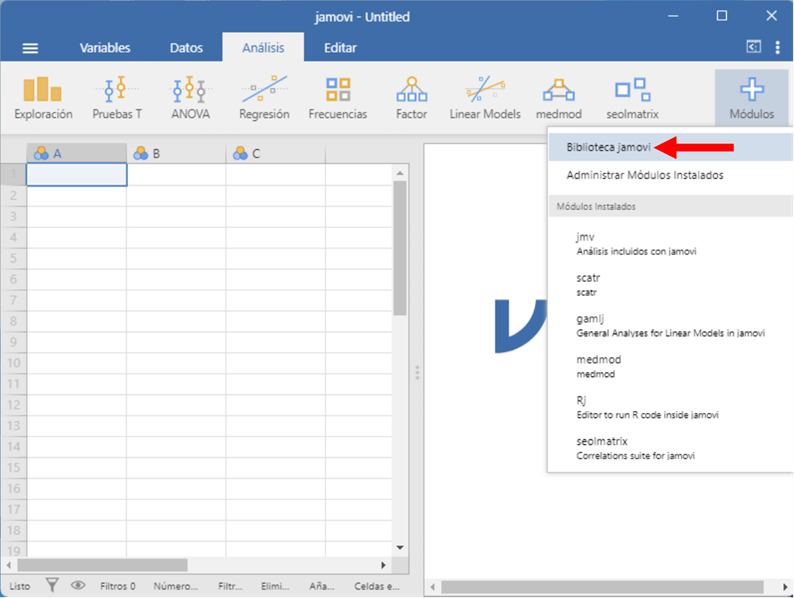Open the hamburger main menu
Viewport: 794px width, 598px height.
(x=31, y=48)
